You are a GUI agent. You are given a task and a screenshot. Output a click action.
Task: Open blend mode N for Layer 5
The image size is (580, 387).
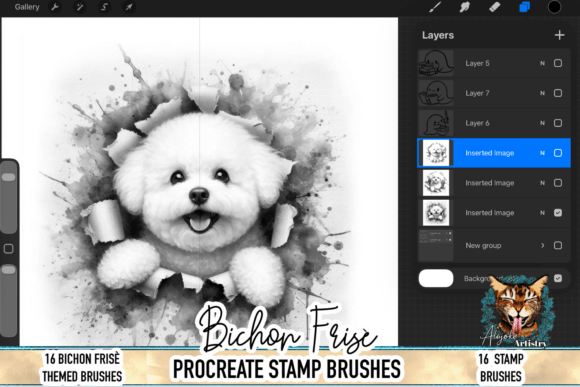click(542, 63)
